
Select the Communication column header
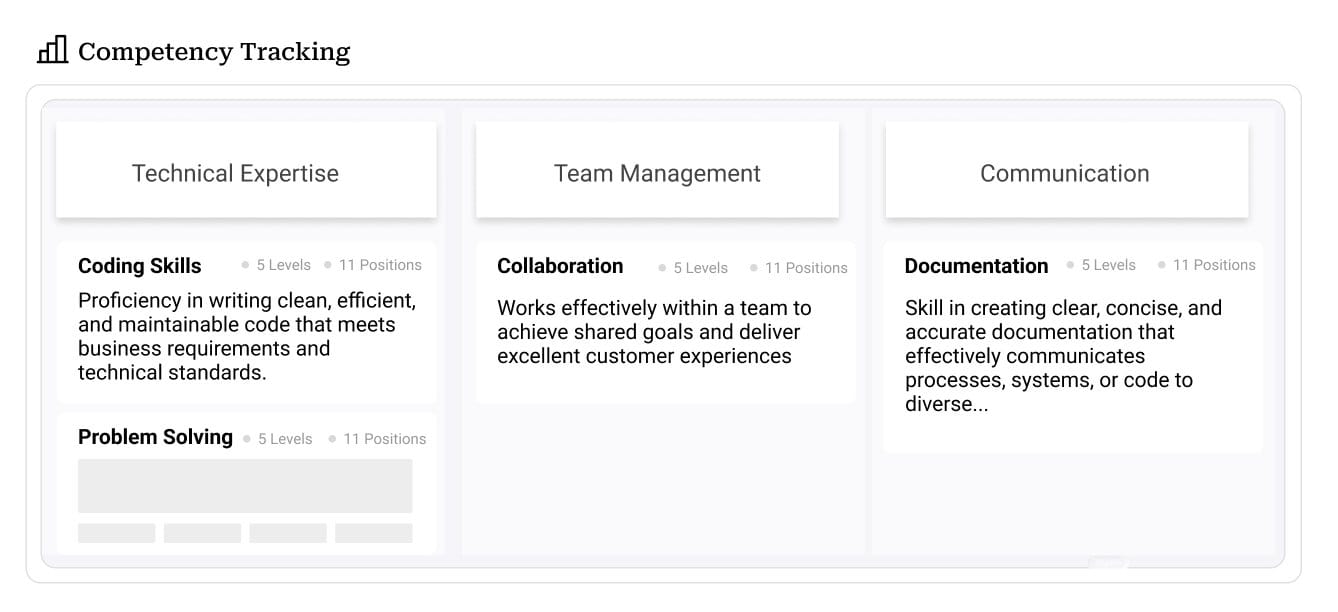click(1065, 172)
